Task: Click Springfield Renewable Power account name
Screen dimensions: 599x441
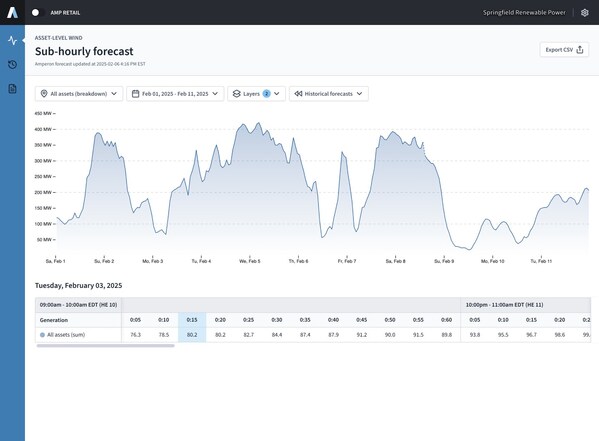Action: (524, 13)
